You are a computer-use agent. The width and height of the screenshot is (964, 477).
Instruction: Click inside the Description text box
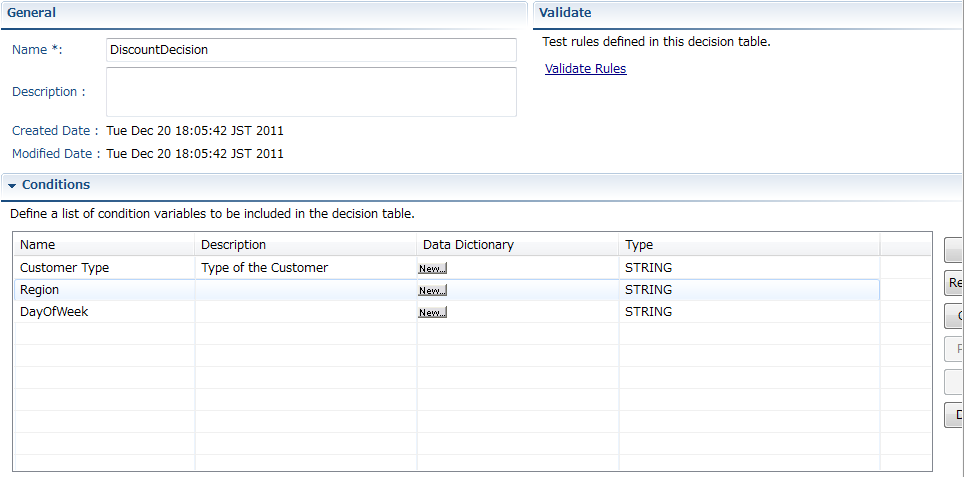coord(310,92)
